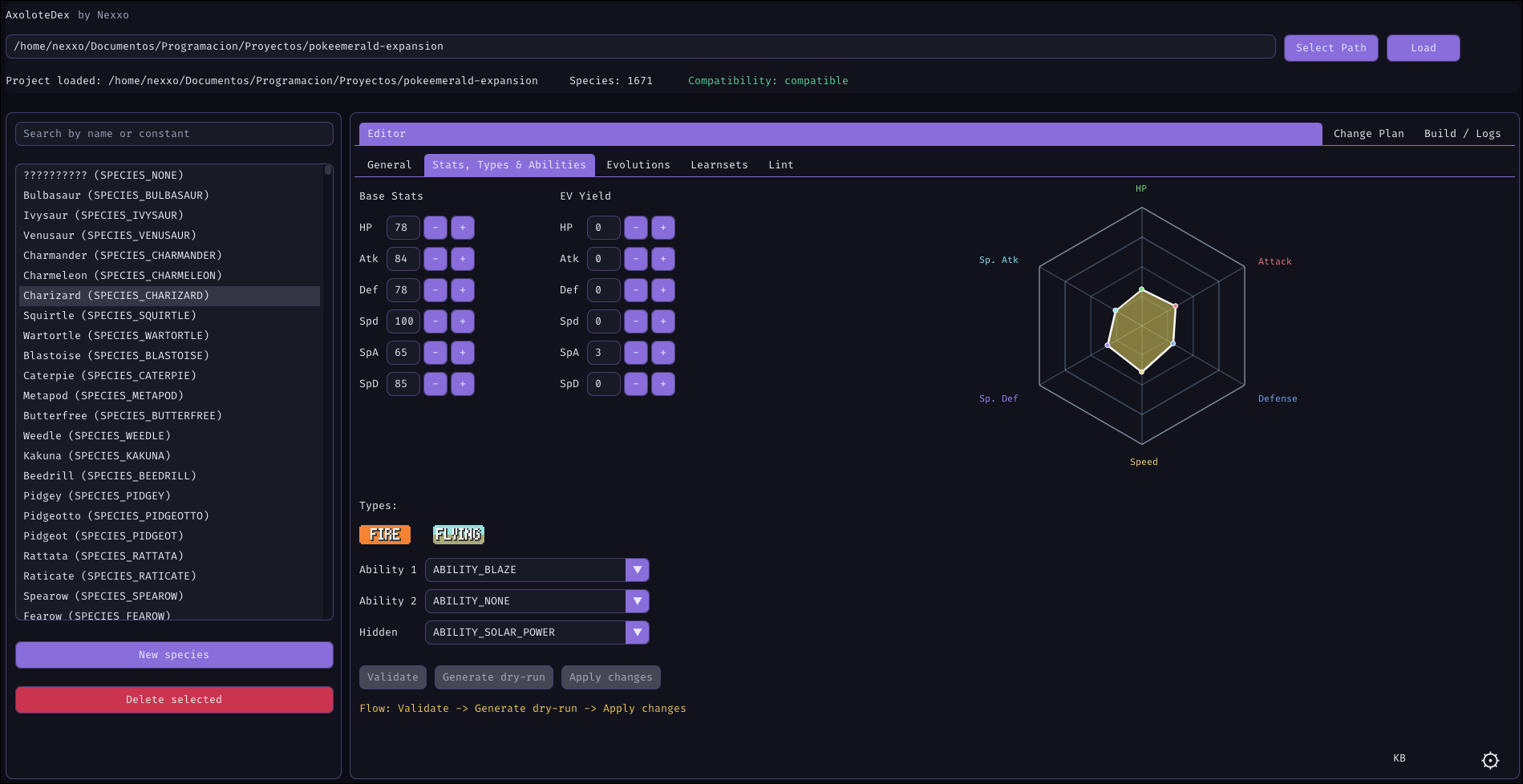
Task: Click the species list scrollbar thumb
Action: tap(328, 170)
